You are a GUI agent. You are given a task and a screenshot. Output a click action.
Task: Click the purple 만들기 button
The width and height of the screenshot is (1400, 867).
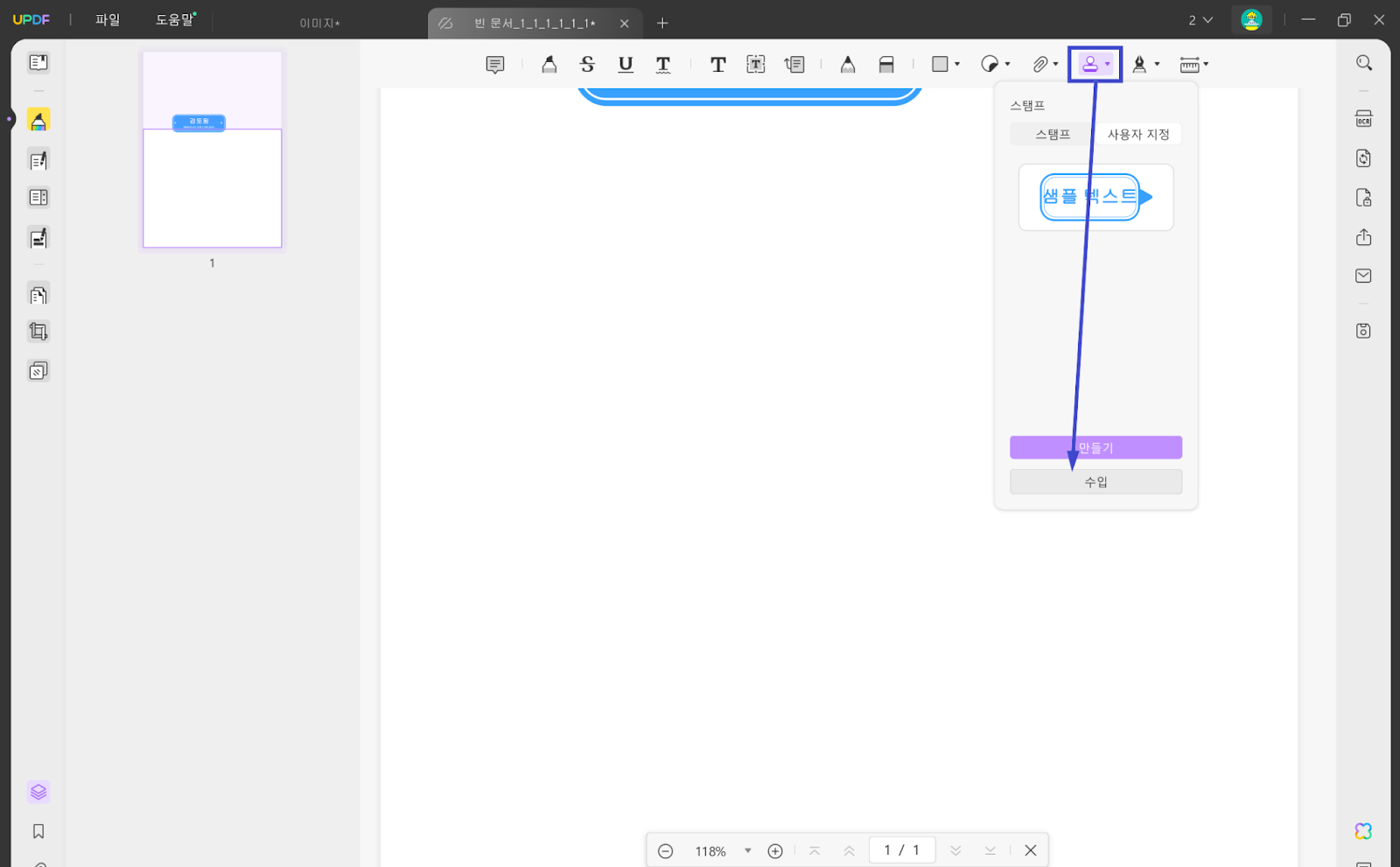(1095, 447)
